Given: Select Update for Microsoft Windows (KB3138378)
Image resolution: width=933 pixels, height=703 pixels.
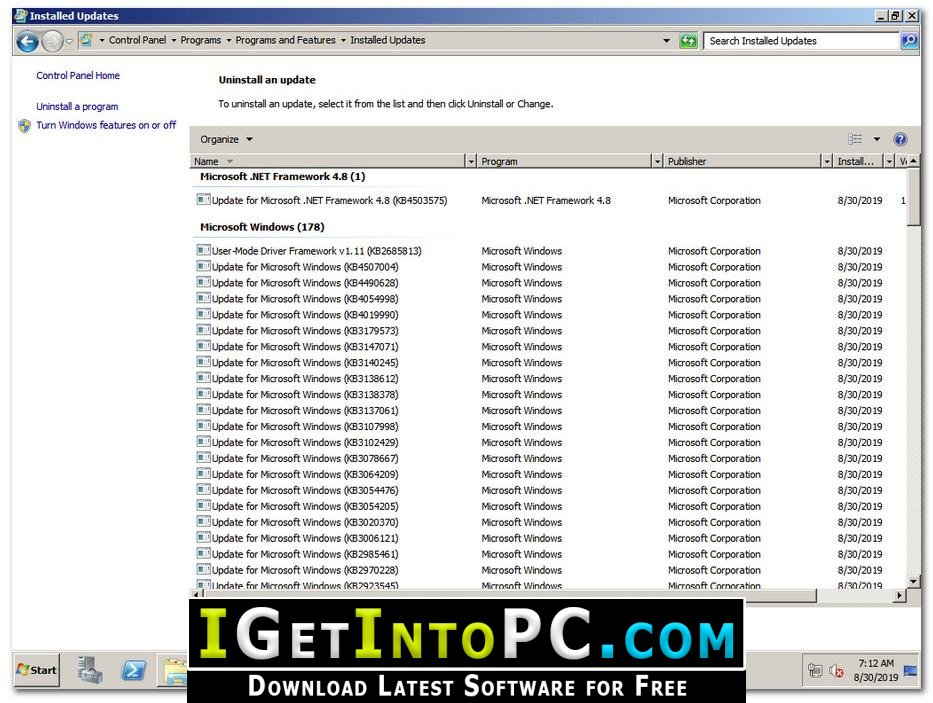Looking at the screenshot, I should point(305,395).
